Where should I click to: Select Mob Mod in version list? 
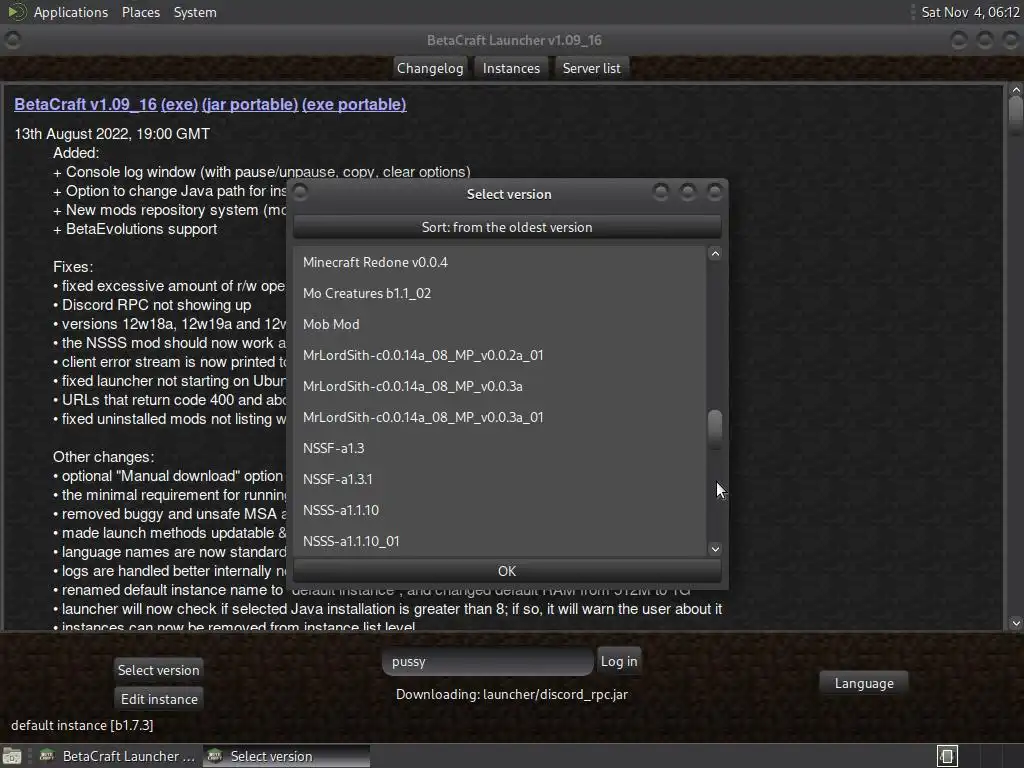[500, 325]
